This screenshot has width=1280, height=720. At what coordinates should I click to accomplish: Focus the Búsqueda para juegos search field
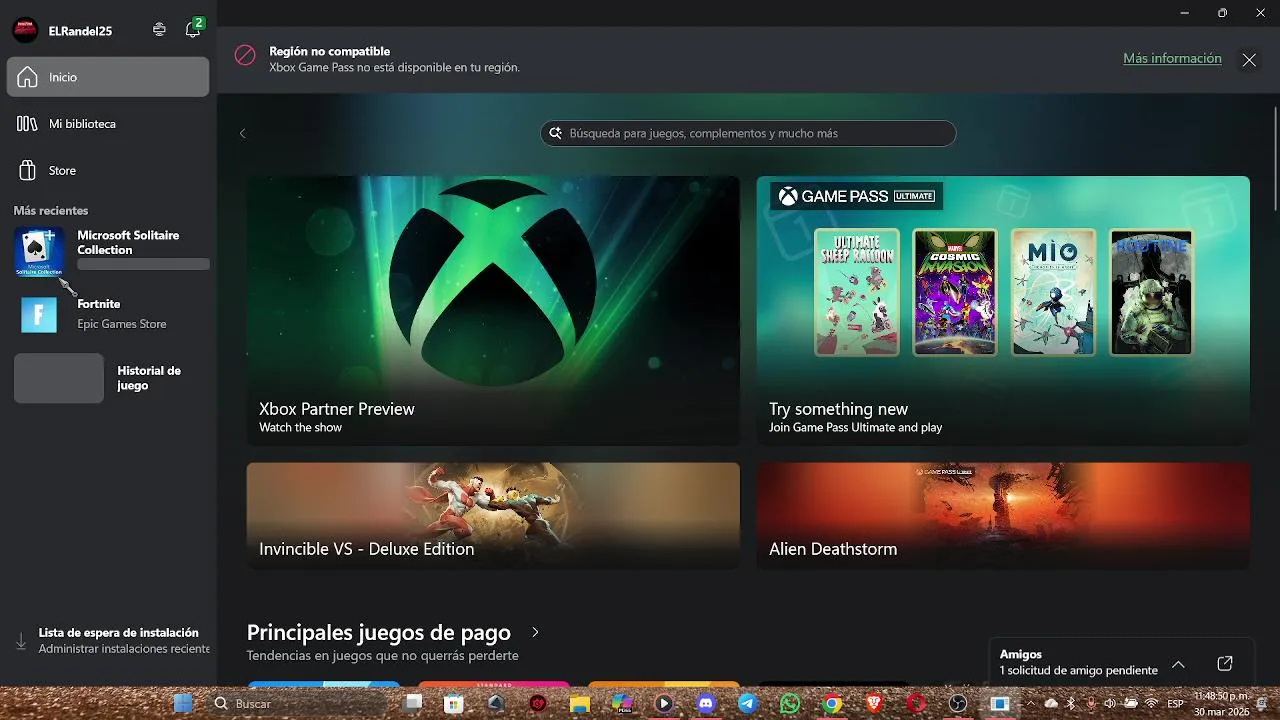click(748, 133)
